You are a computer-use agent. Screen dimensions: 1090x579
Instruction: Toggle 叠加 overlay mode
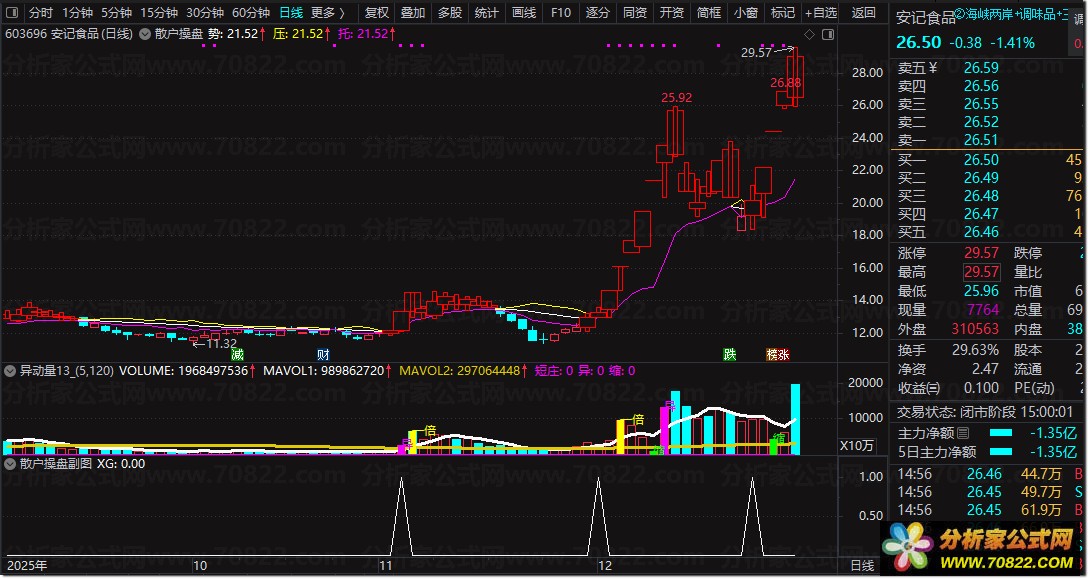pyautogui.click(x=412, y=13)
